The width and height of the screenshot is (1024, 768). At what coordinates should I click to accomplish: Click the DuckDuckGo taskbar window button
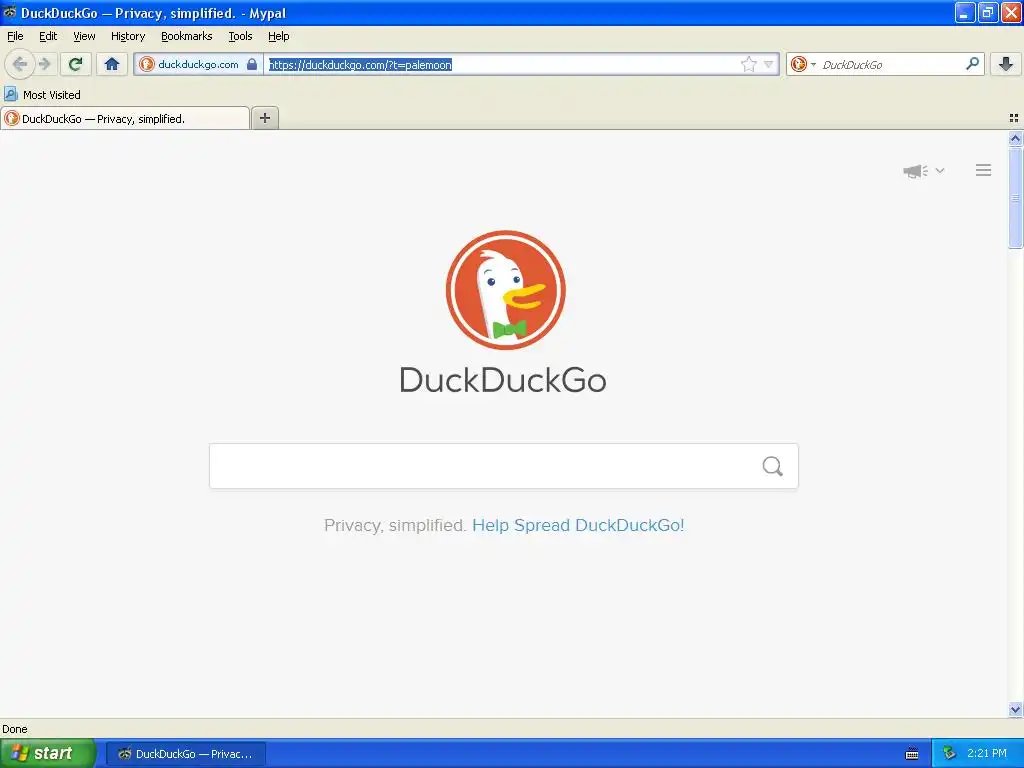tap(185, 754)
